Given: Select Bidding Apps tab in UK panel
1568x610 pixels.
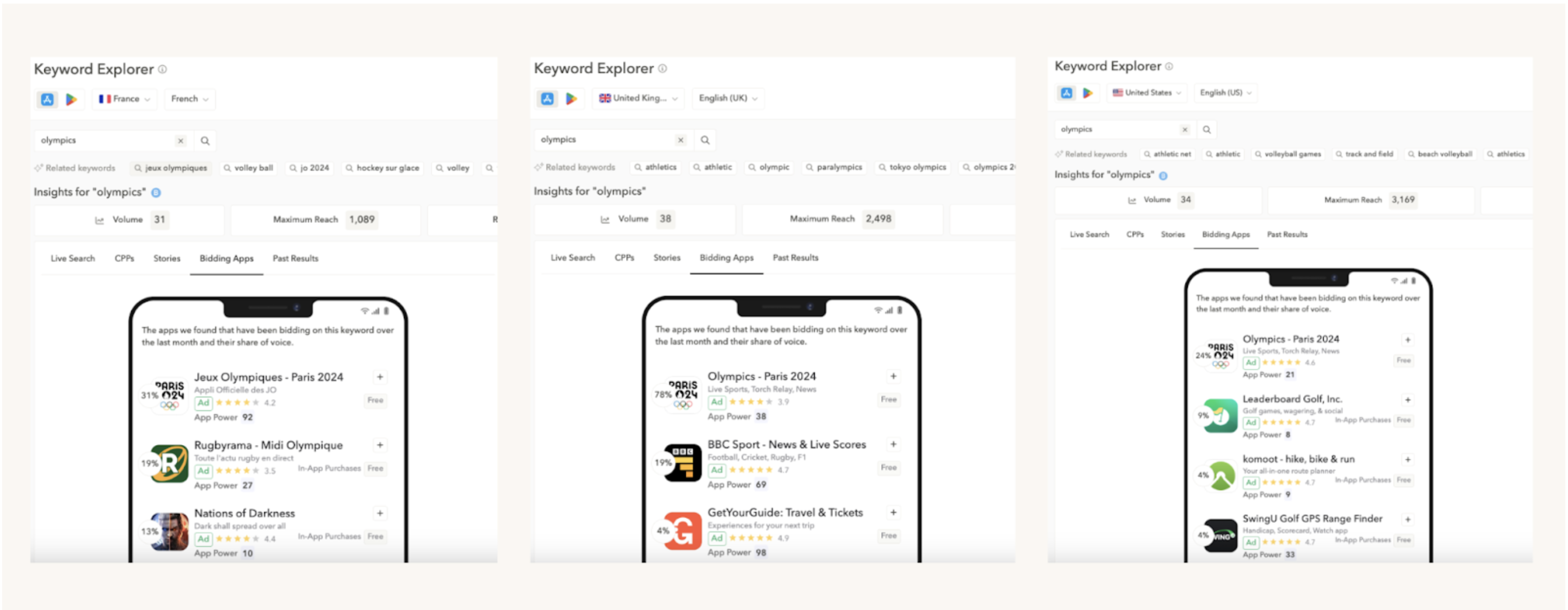Looking at the screenshot, I should pos(726,258).
